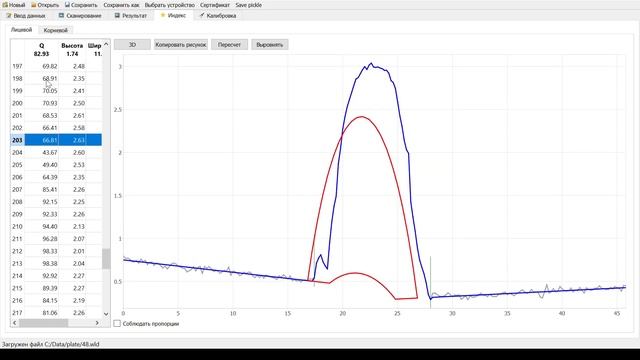Click height value 2.13 in row 210
This screenshot has width=640, height=360.
(79, 226)
